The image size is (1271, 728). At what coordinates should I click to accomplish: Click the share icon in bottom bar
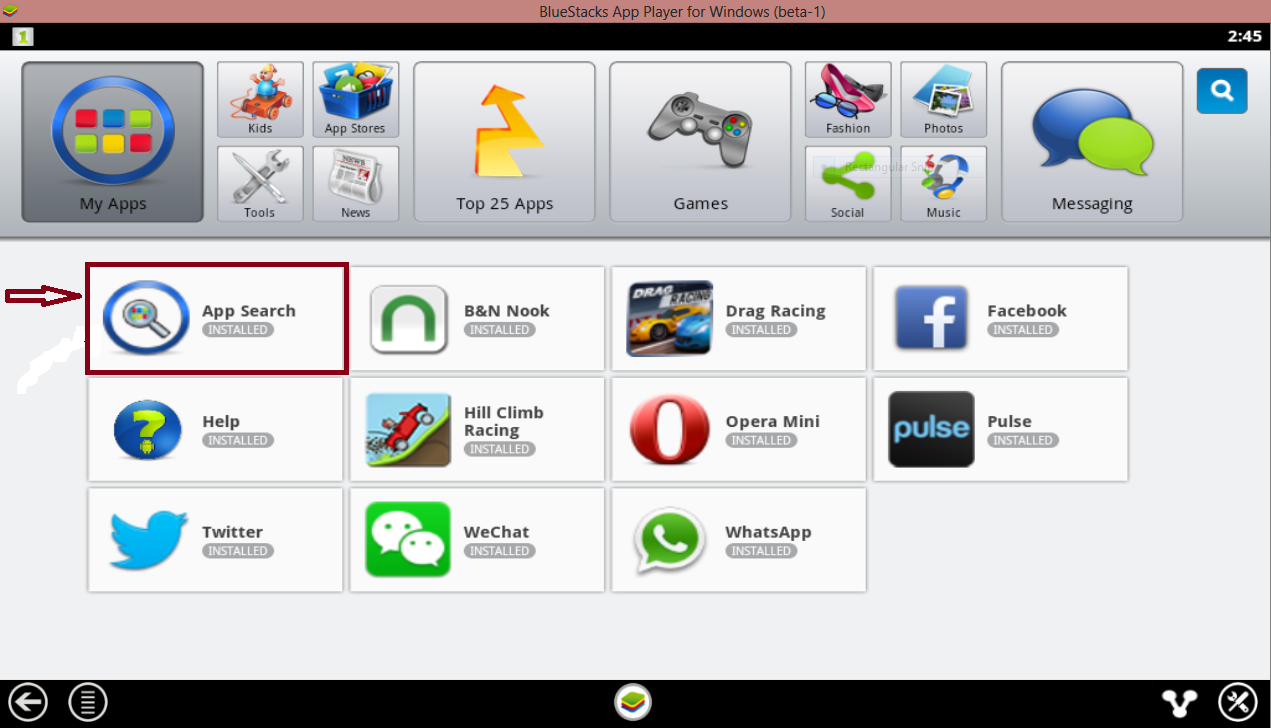[1180, 703]
